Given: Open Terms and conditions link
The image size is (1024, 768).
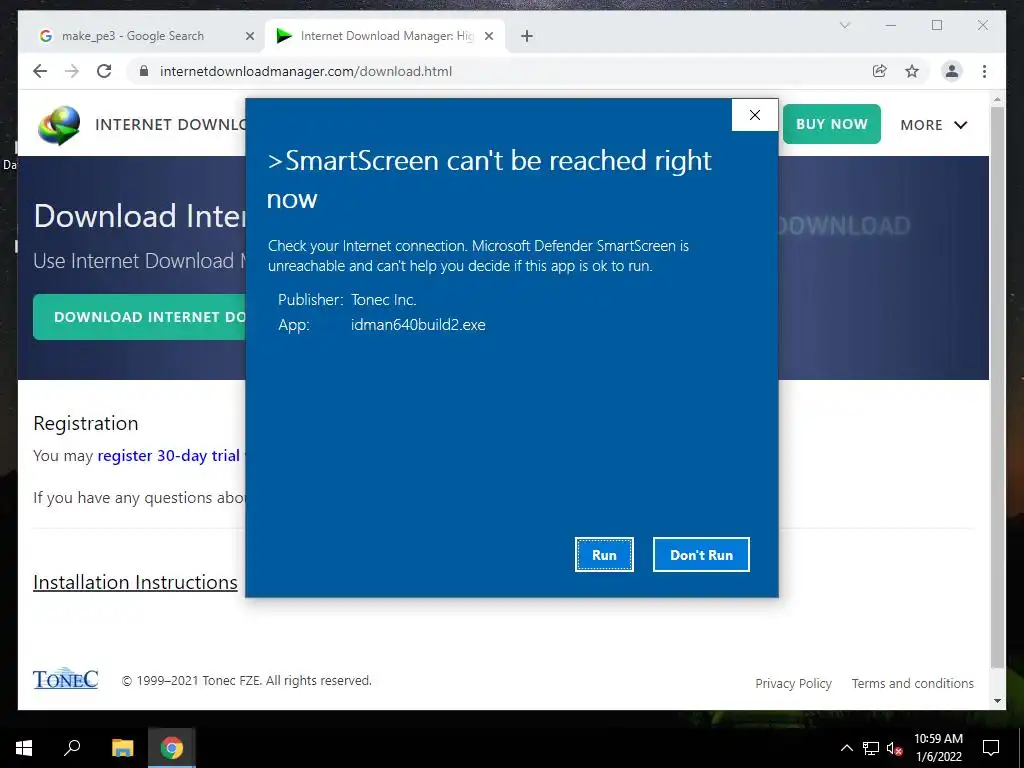Looking at the screenshot, I should point(912,683).
